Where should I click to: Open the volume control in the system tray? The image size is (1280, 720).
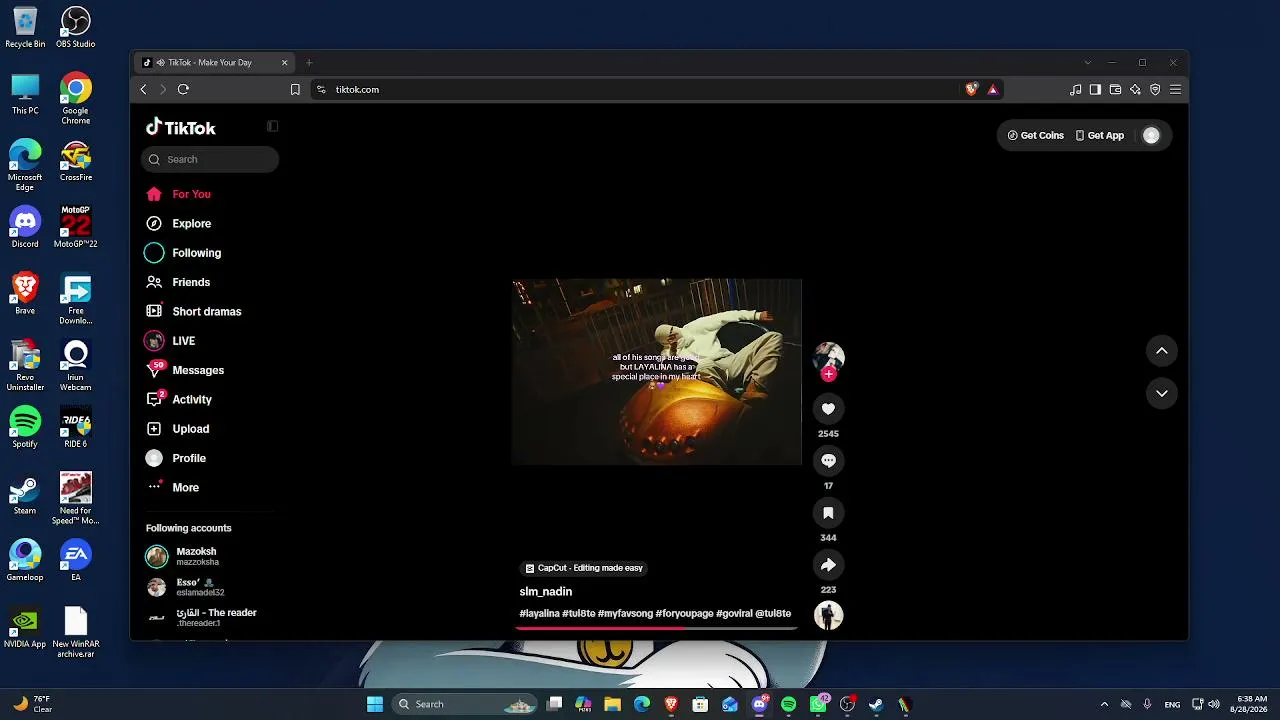(1214, 704)
